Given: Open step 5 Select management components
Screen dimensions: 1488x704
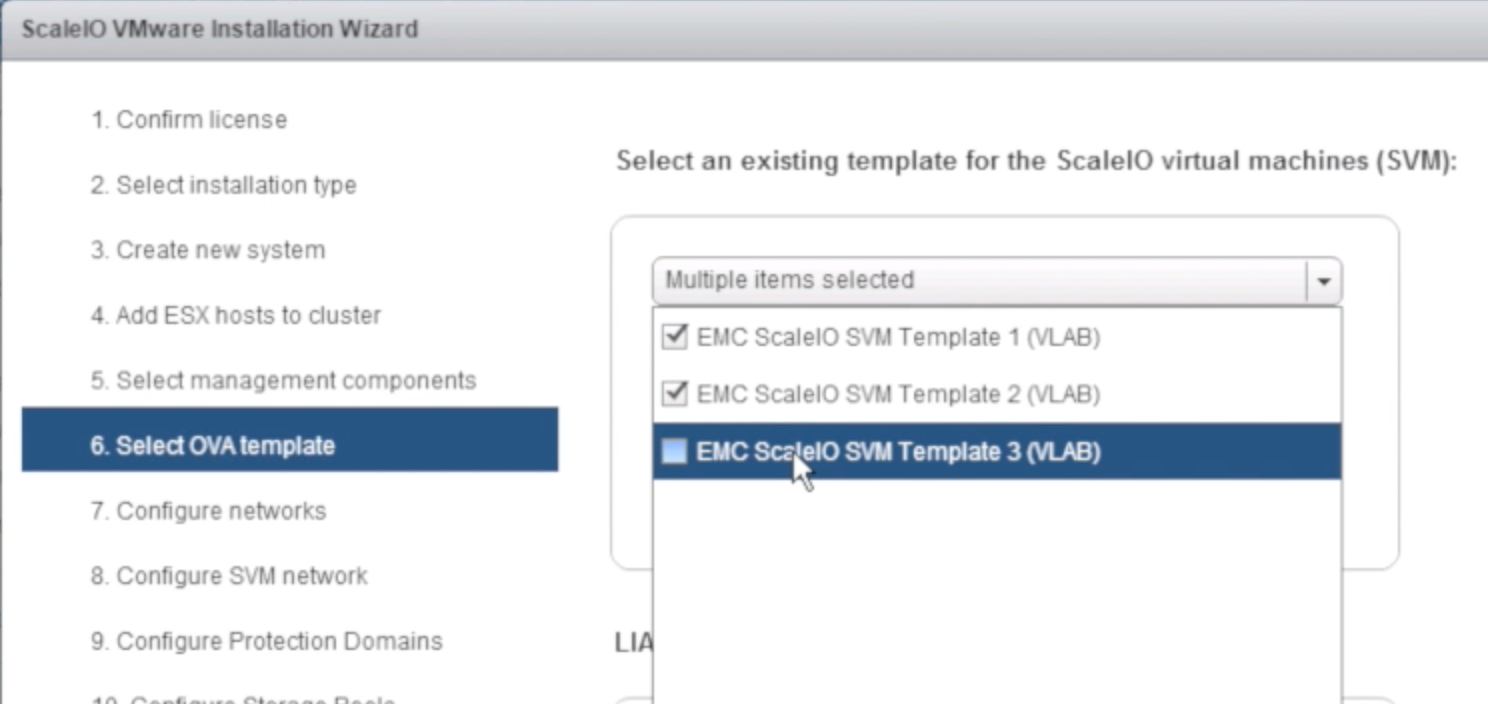Looking at the screenshot, I should pos(283,381).
